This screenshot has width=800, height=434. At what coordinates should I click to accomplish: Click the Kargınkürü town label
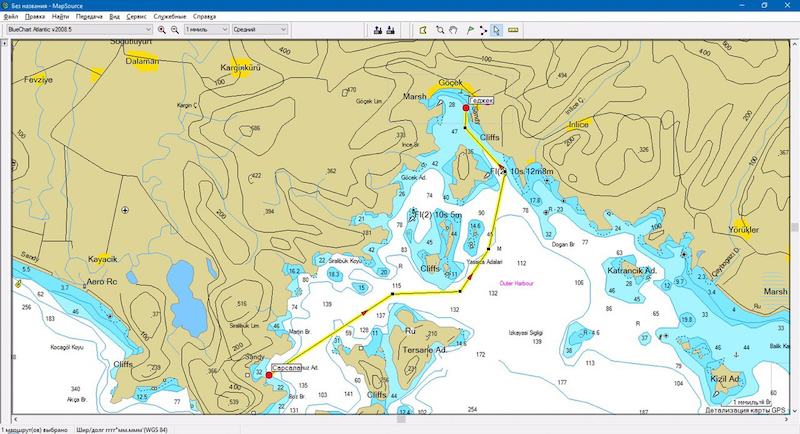point(240,67)
